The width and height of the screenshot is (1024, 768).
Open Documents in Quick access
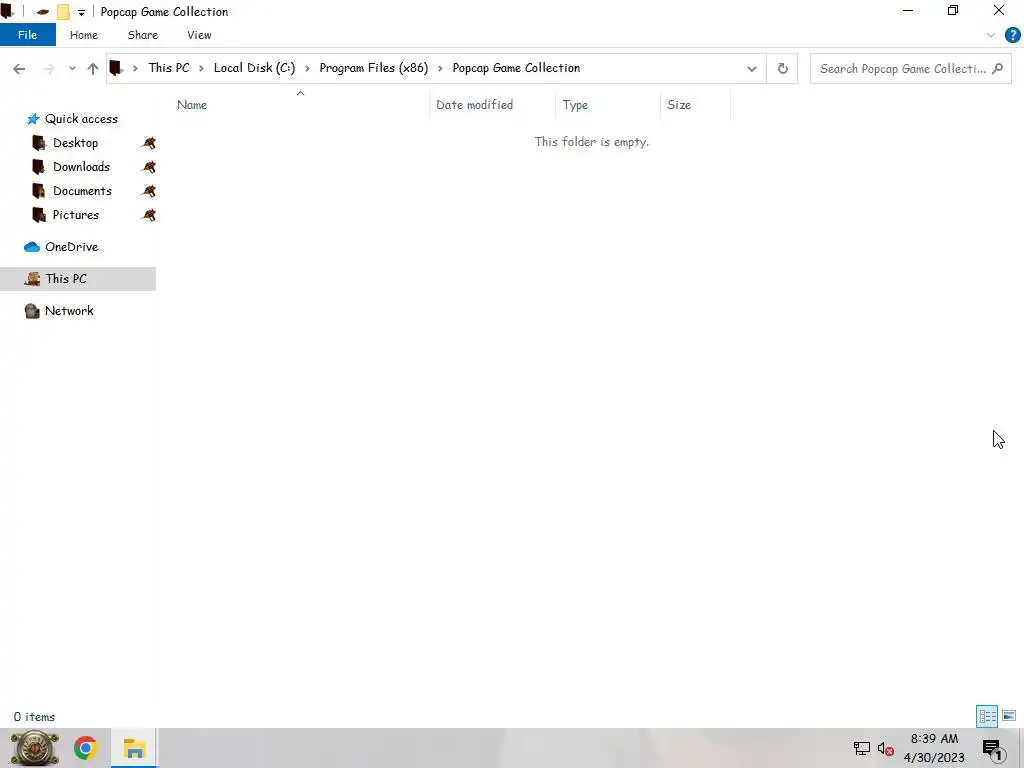click(x=82, y=191)
